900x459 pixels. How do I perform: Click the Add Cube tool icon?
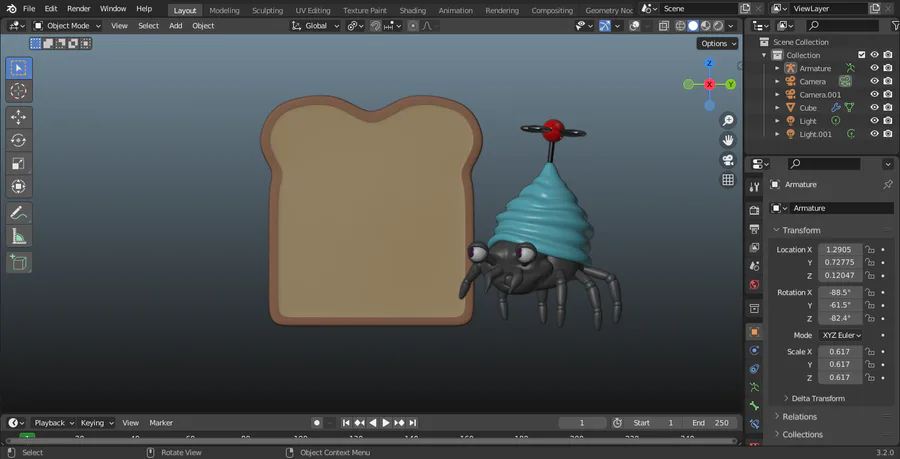point(19,262)
